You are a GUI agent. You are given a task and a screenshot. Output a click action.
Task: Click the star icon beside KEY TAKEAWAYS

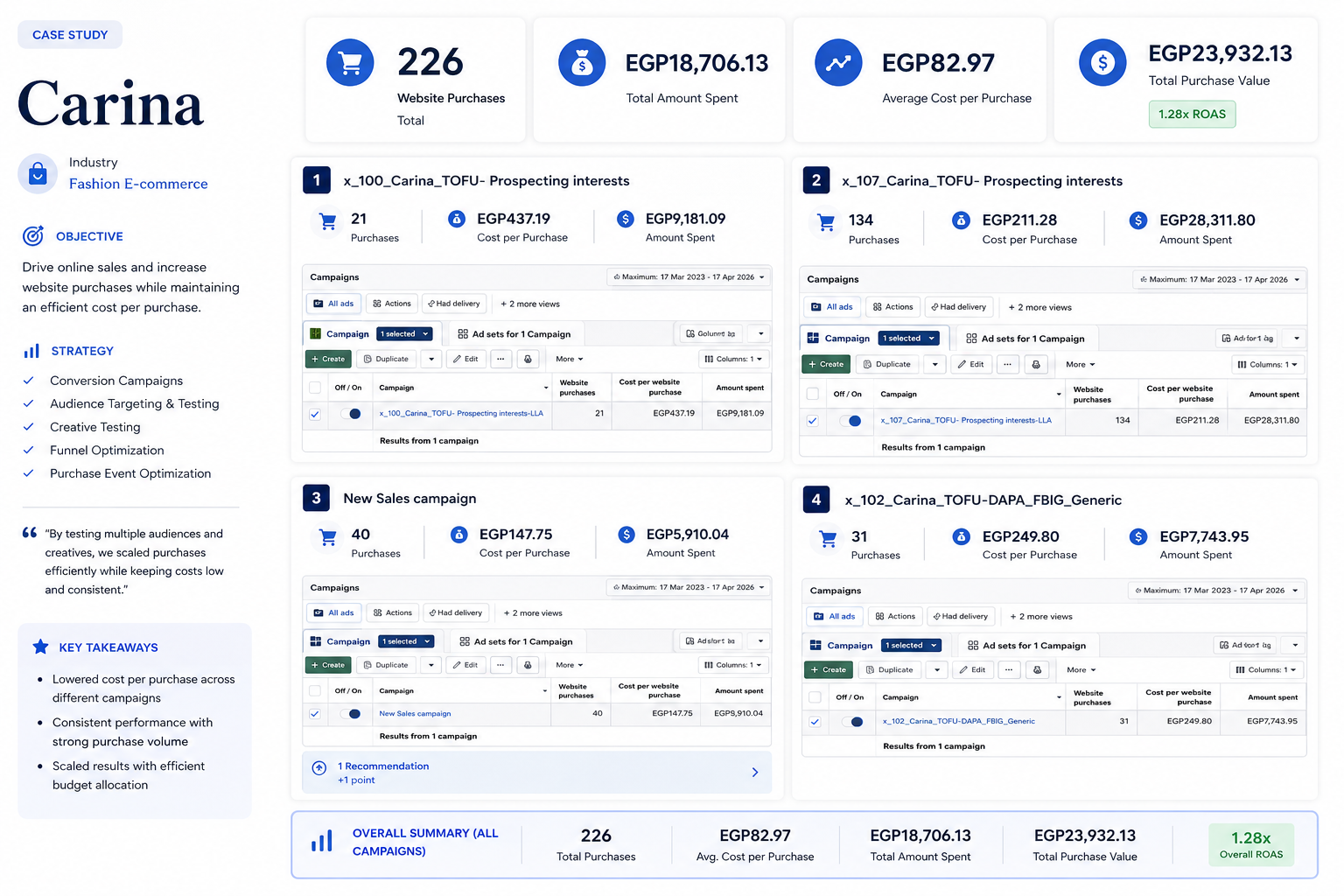tap(40, 647)
